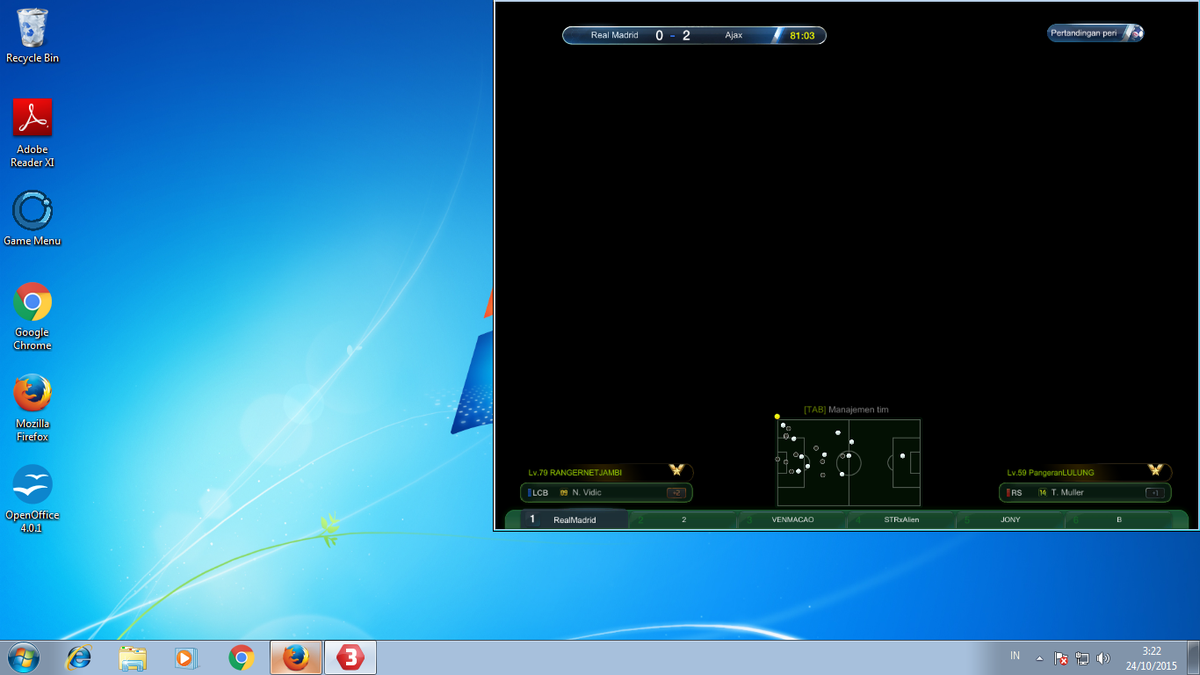Show hidden system tray icons
The width and height of the screenshot is (1200, 675).
(1039, 658)
